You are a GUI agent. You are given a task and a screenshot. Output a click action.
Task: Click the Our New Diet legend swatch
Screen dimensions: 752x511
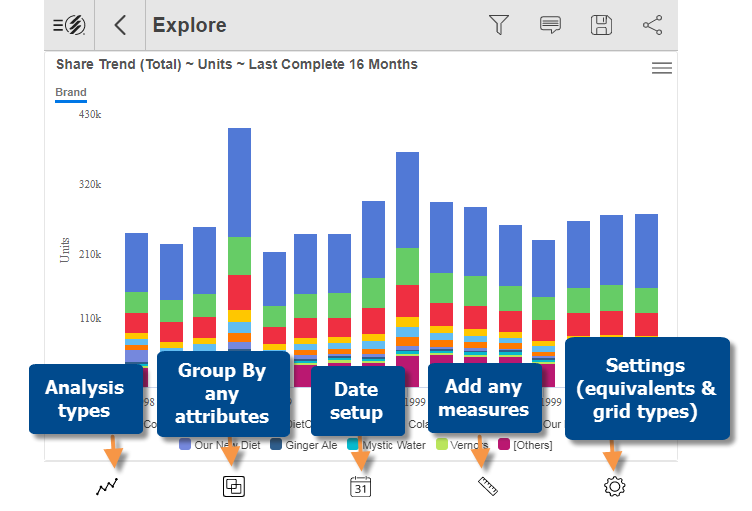[x=185, y=445]
